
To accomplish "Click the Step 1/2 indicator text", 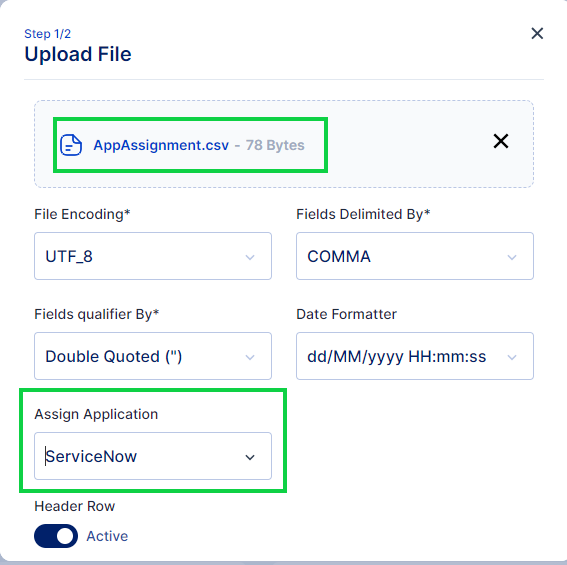I will point(47,34).
